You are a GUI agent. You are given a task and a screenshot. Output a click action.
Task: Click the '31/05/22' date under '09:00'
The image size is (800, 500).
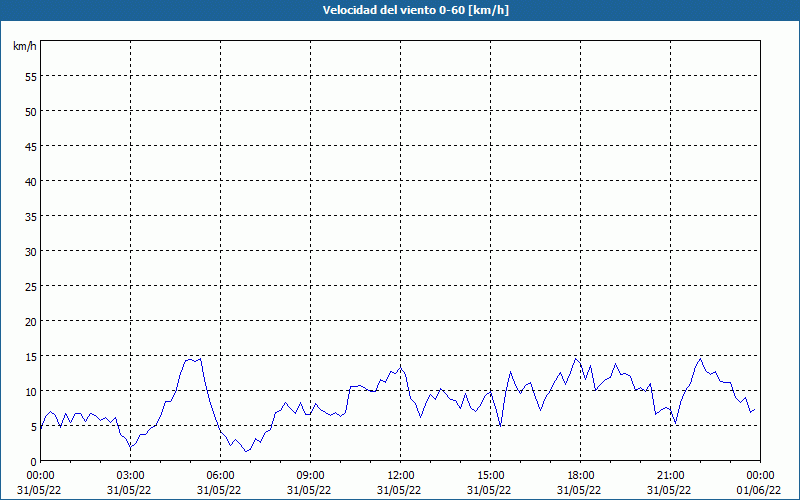(x=309, y=490)
